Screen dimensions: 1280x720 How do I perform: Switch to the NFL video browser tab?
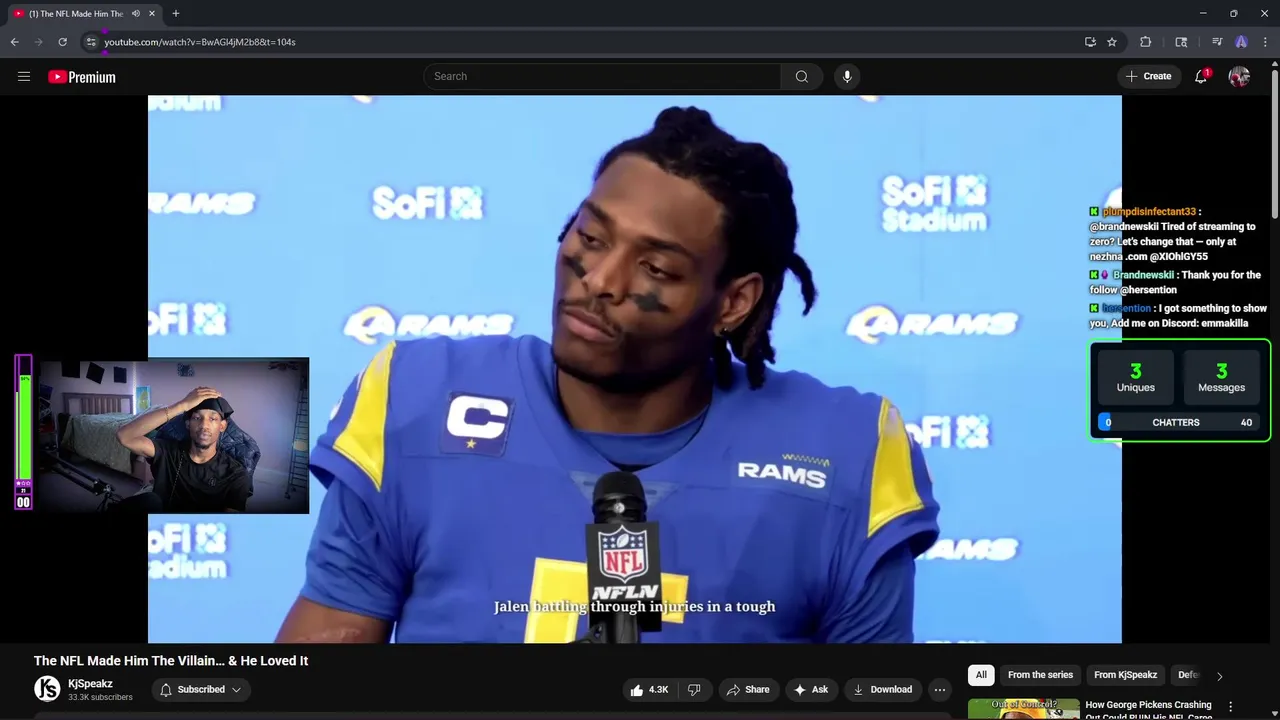click(84, 14)
